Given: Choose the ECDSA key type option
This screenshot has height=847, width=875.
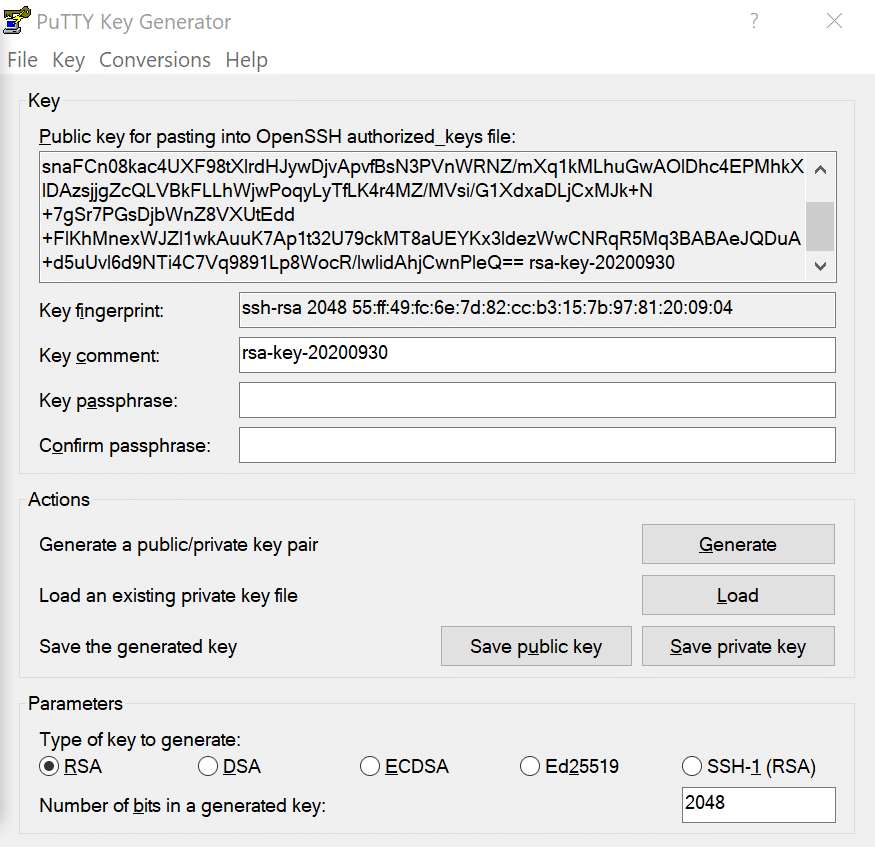Looking at the screenshot, I should click(x=370, y=767).
